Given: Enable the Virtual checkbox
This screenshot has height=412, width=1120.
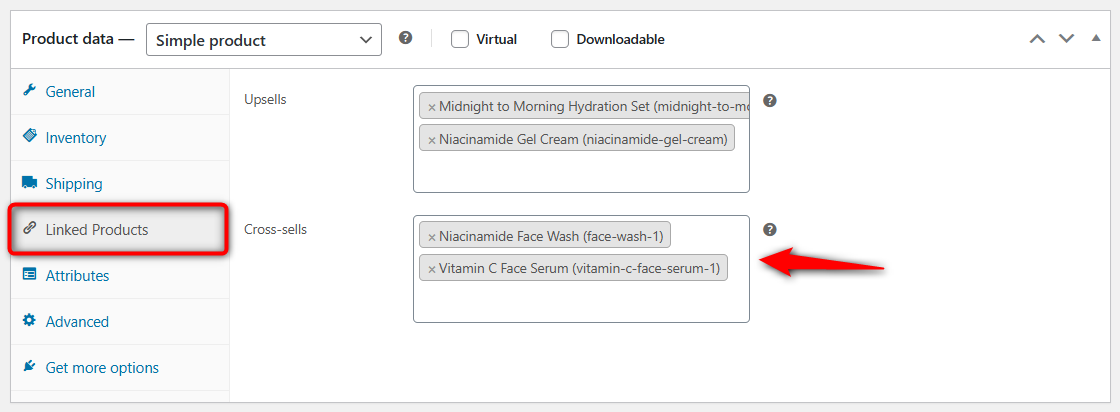Looking at the screenshot, I should click(x=460, y=39).
